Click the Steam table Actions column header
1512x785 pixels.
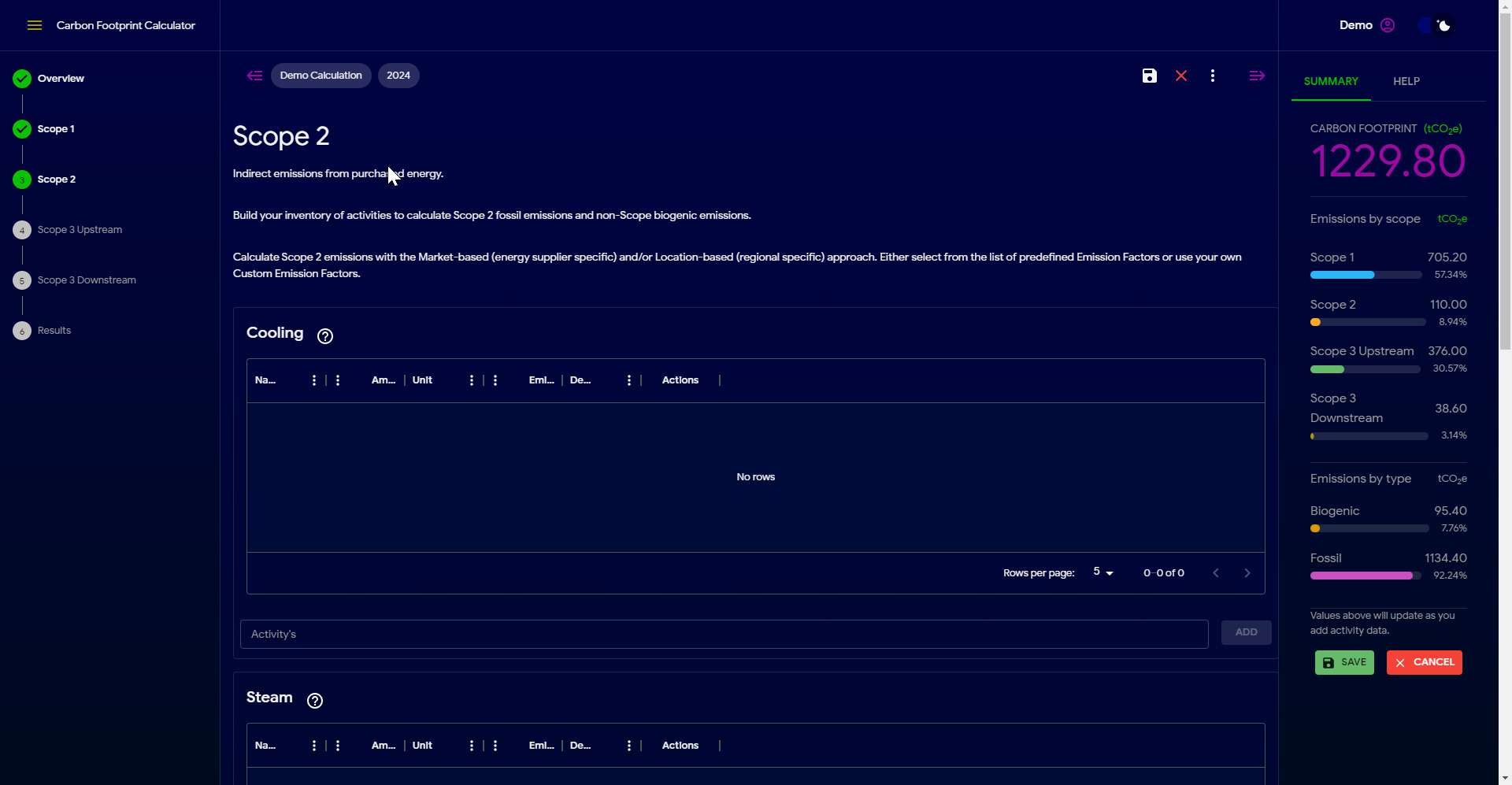point(680,746)
